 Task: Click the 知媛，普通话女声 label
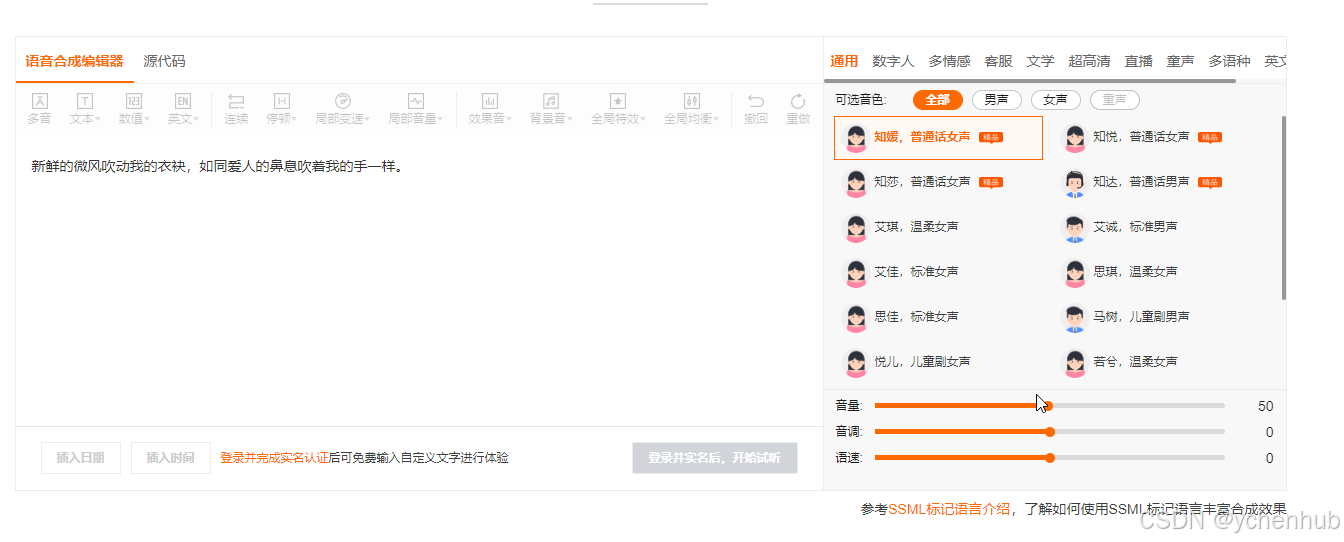[922, 137]
